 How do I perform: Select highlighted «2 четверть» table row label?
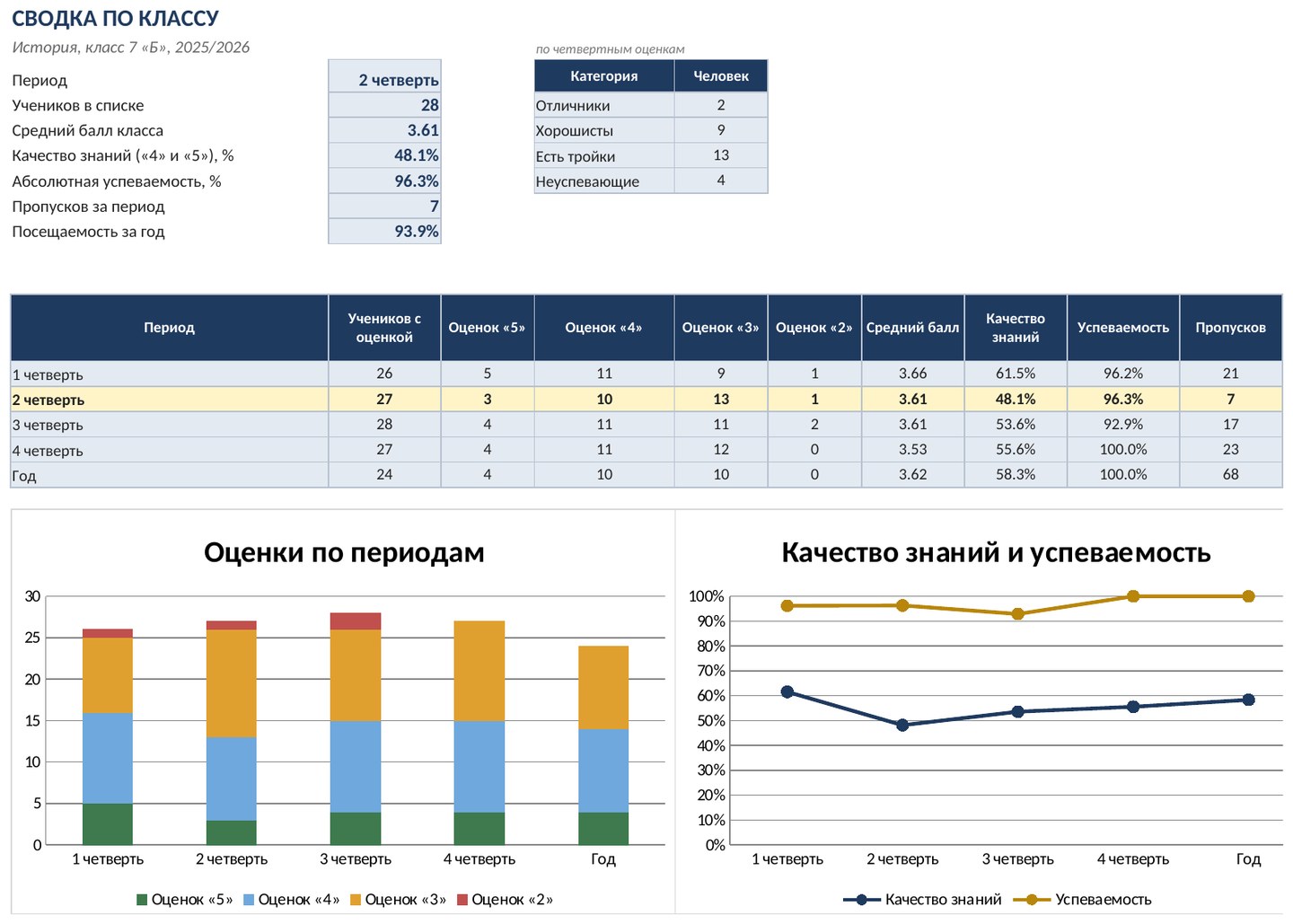coord(48,400)
